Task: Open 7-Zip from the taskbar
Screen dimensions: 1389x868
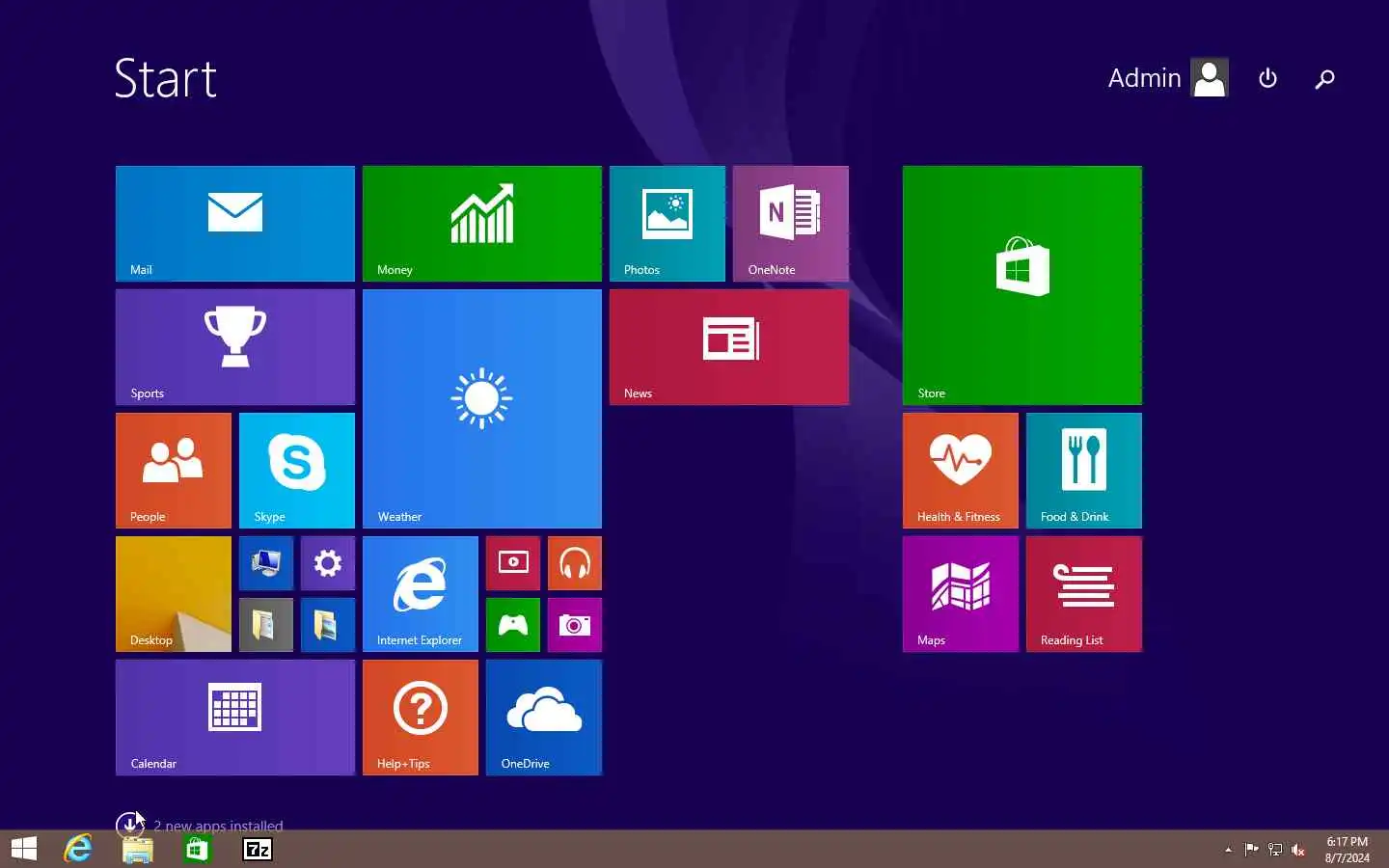Action: [258, 849]
